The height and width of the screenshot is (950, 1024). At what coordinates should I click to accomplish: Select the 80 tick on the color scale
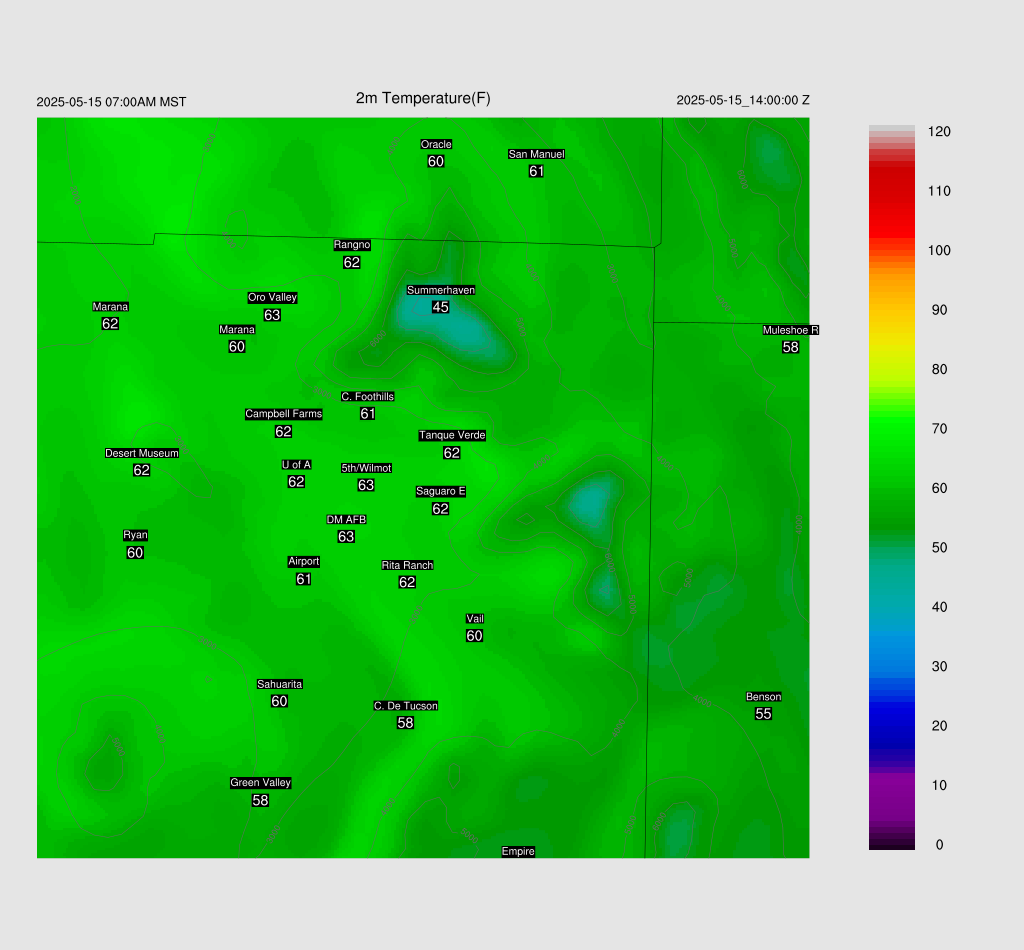coord(939,370)
